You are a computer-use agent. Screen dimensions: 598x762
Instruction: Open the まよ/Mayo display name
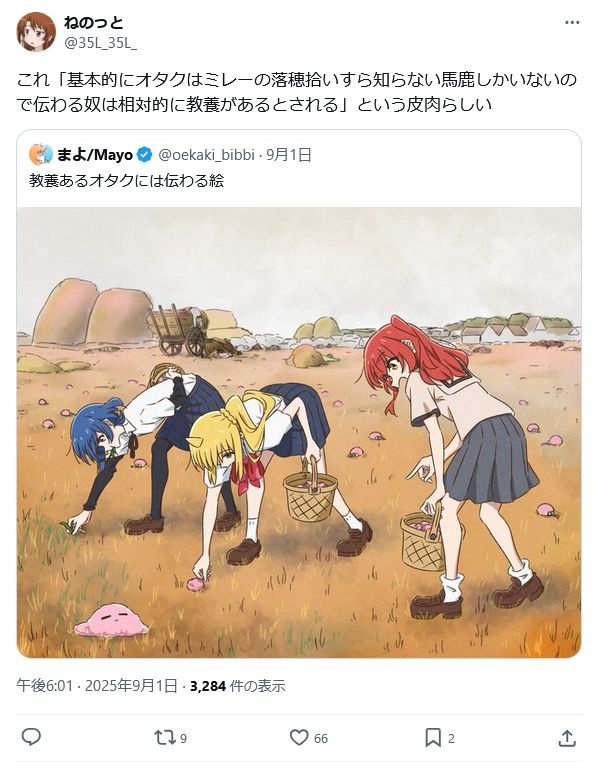(95, 155)
